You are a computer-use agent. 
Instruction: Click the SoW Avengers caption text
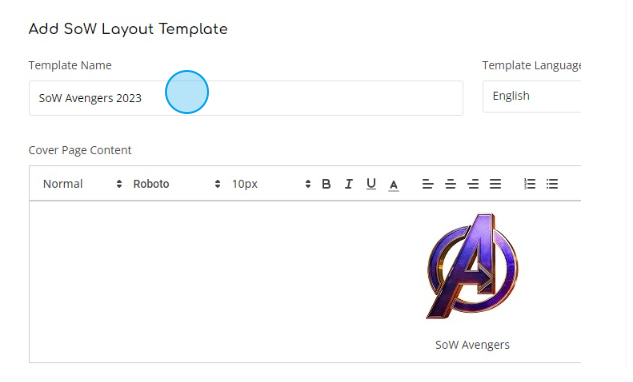click(472, 345)
